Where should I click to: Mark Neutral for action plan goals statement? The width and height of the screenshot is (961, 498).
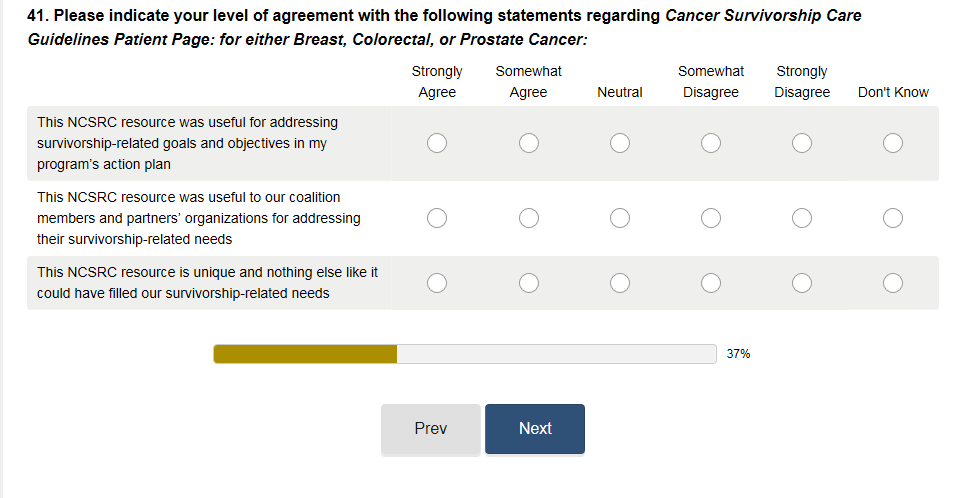(x=620, y=144)
